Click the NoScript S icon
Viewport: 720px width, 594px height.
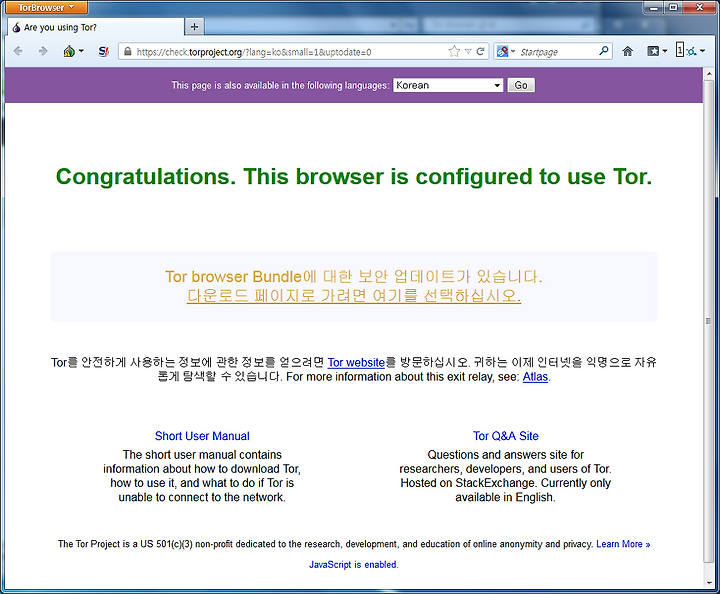[104, 51]
